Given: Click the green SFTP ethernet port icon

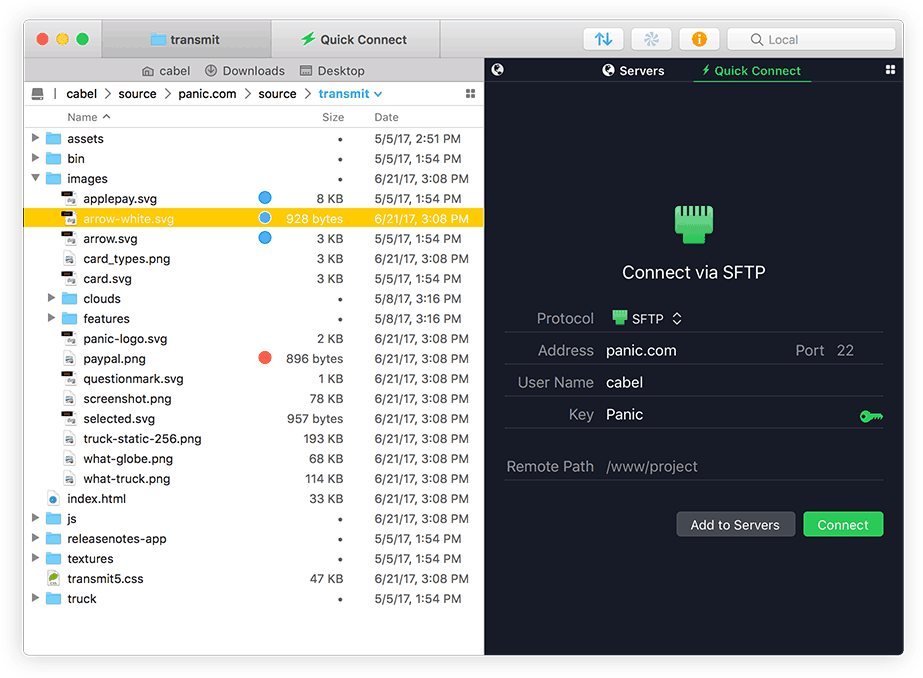Looking at the screenshot, I should [x=693, y=224].
